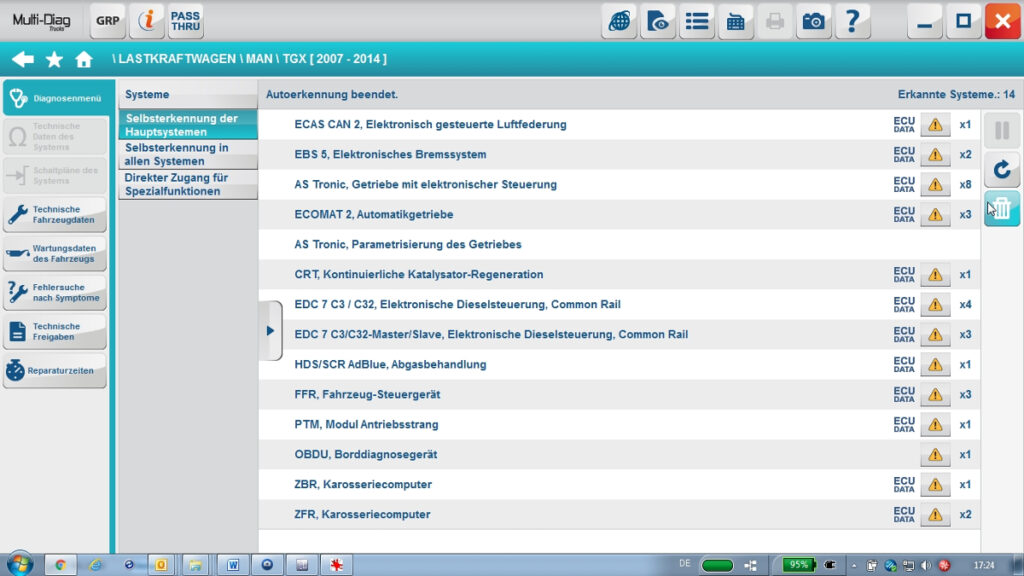Open help with question mark icon

pyautogui.click(x=852, y=20)
